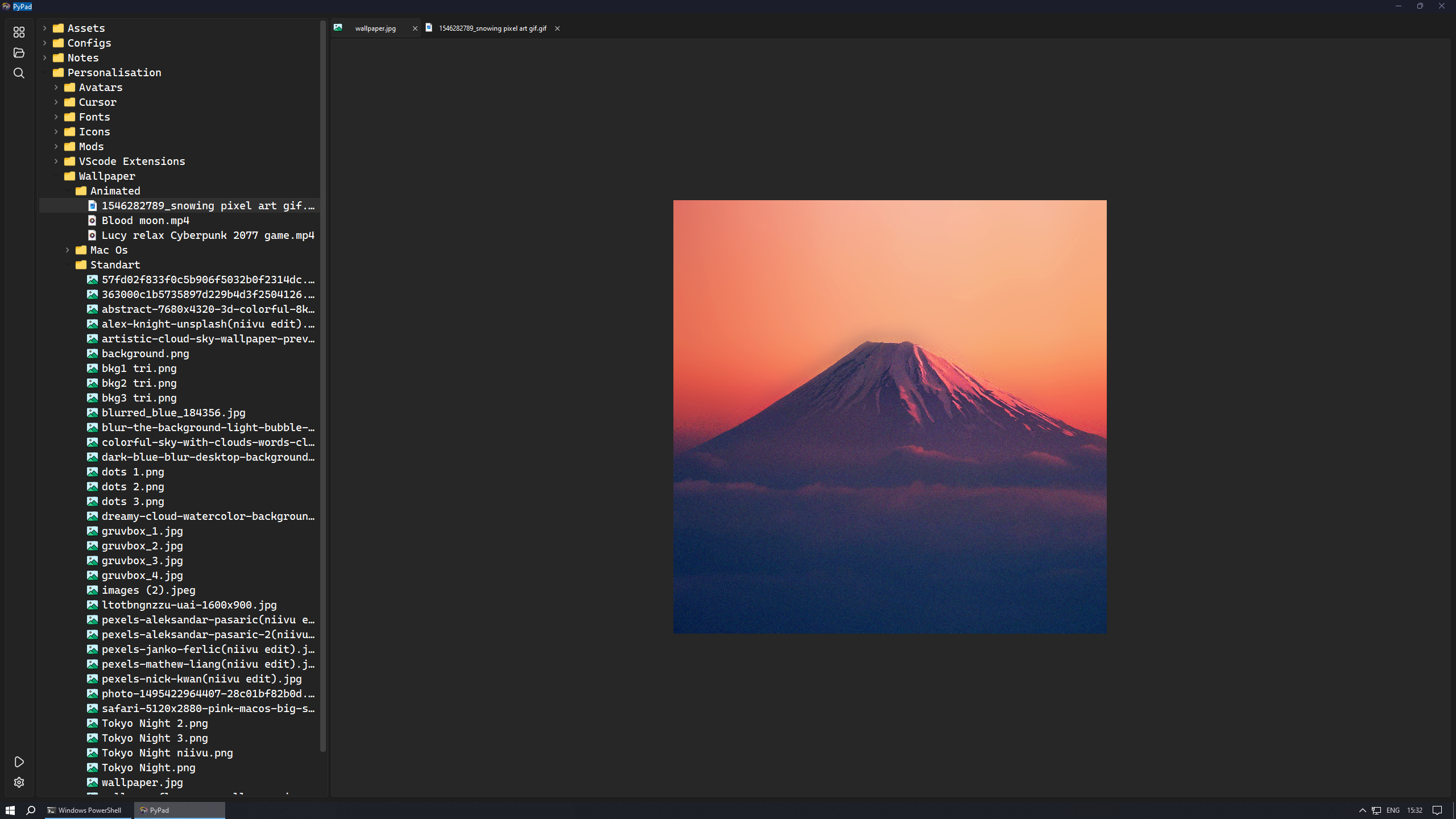Switch to the snowing pixel art gif tab

click(492, 28)
